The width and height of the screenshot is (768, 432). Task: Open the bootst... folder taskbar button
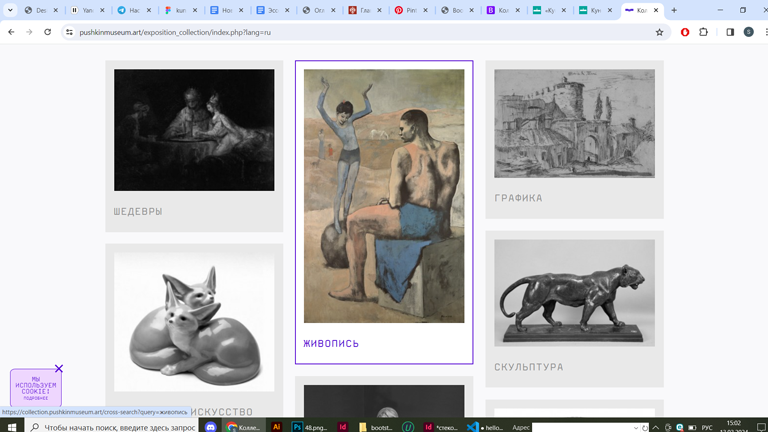coord(376,427)
